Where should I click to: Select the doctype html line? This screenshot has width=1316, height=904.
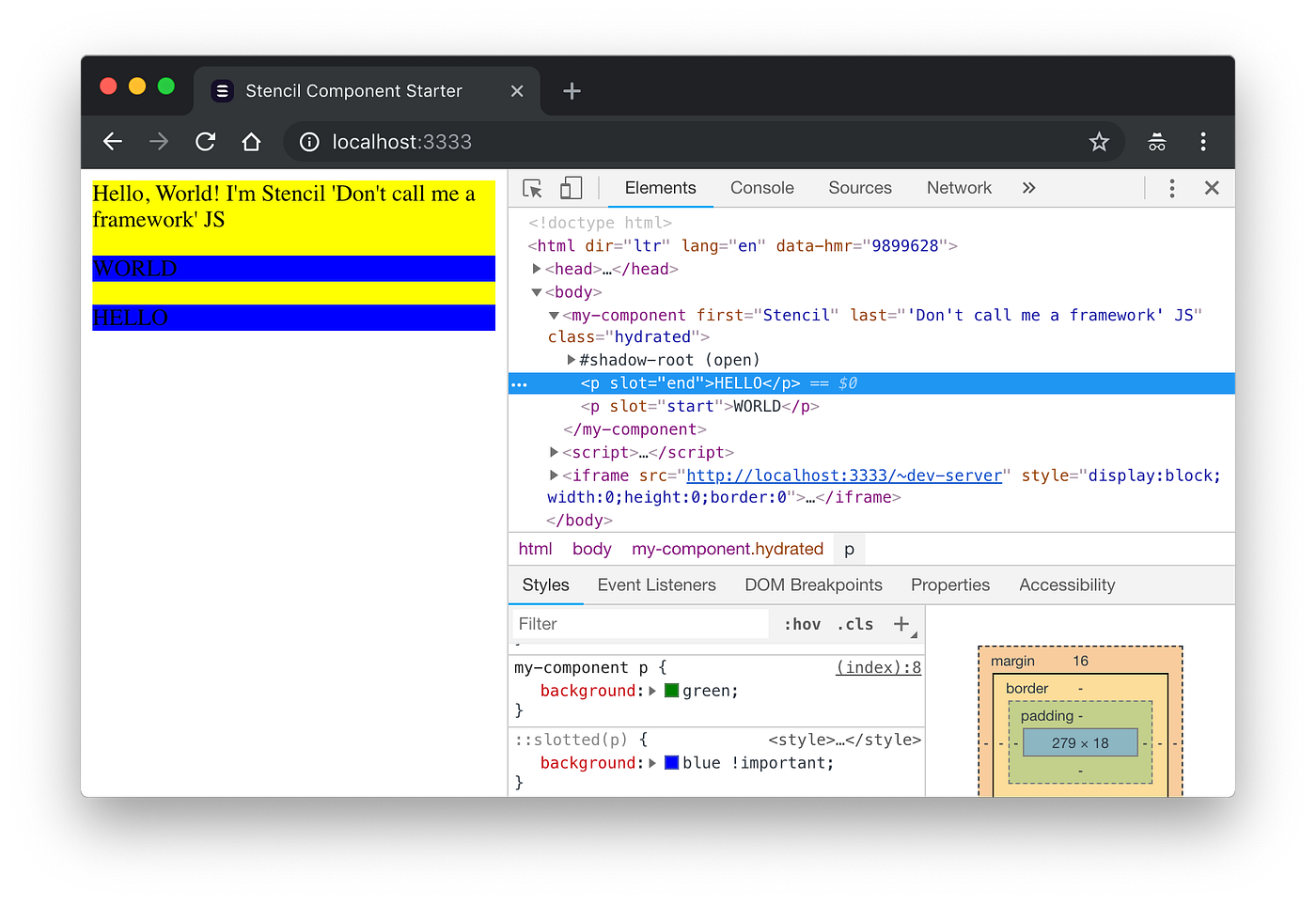pyautogui.click(x=600, y=223)
